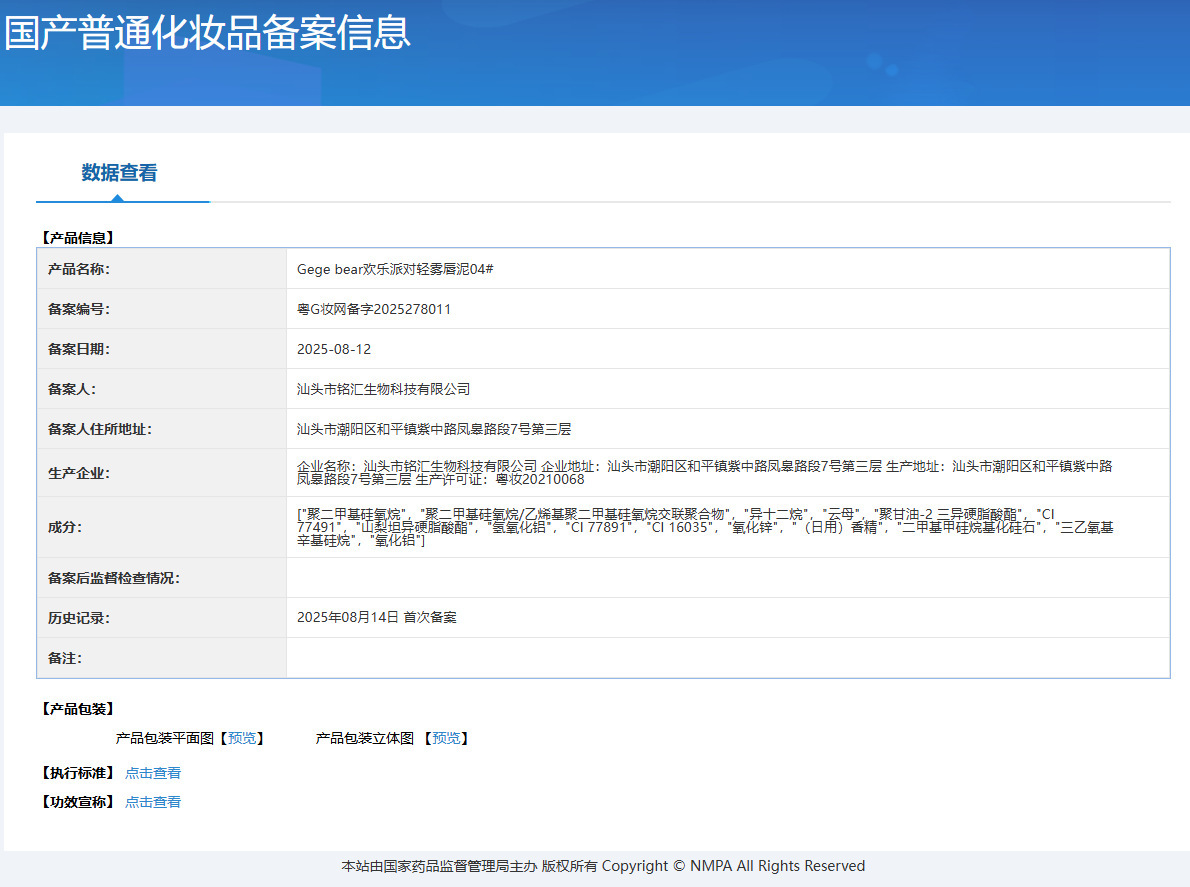This screenshot has width=1190, height=887.
Task: Click the 产品包装平面图 label
Action: click(165, 738)
